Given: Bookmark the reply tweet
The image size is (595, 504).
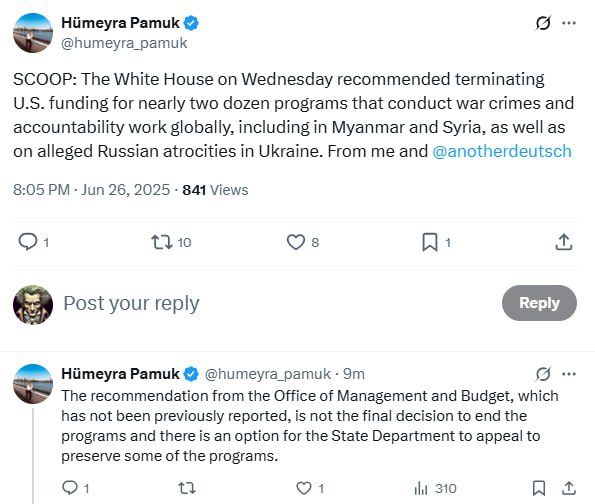Looking at the screenshot, I should click(539, 488).
